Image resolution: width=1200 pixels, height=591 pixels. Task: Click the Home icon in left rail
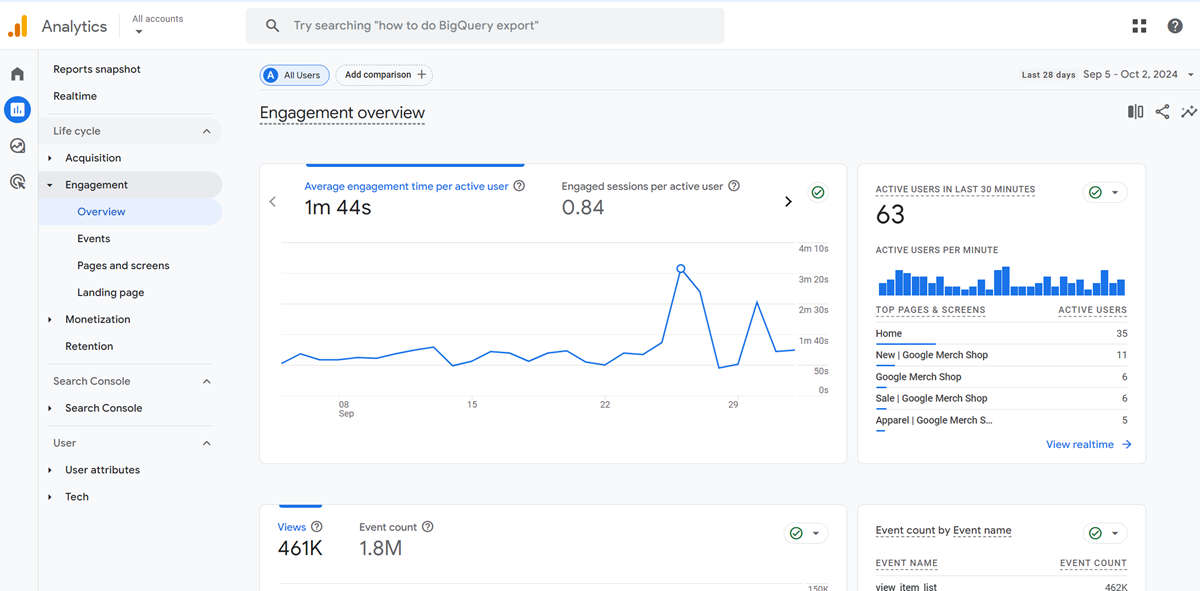pyautogui.click(x=17, y=74)
